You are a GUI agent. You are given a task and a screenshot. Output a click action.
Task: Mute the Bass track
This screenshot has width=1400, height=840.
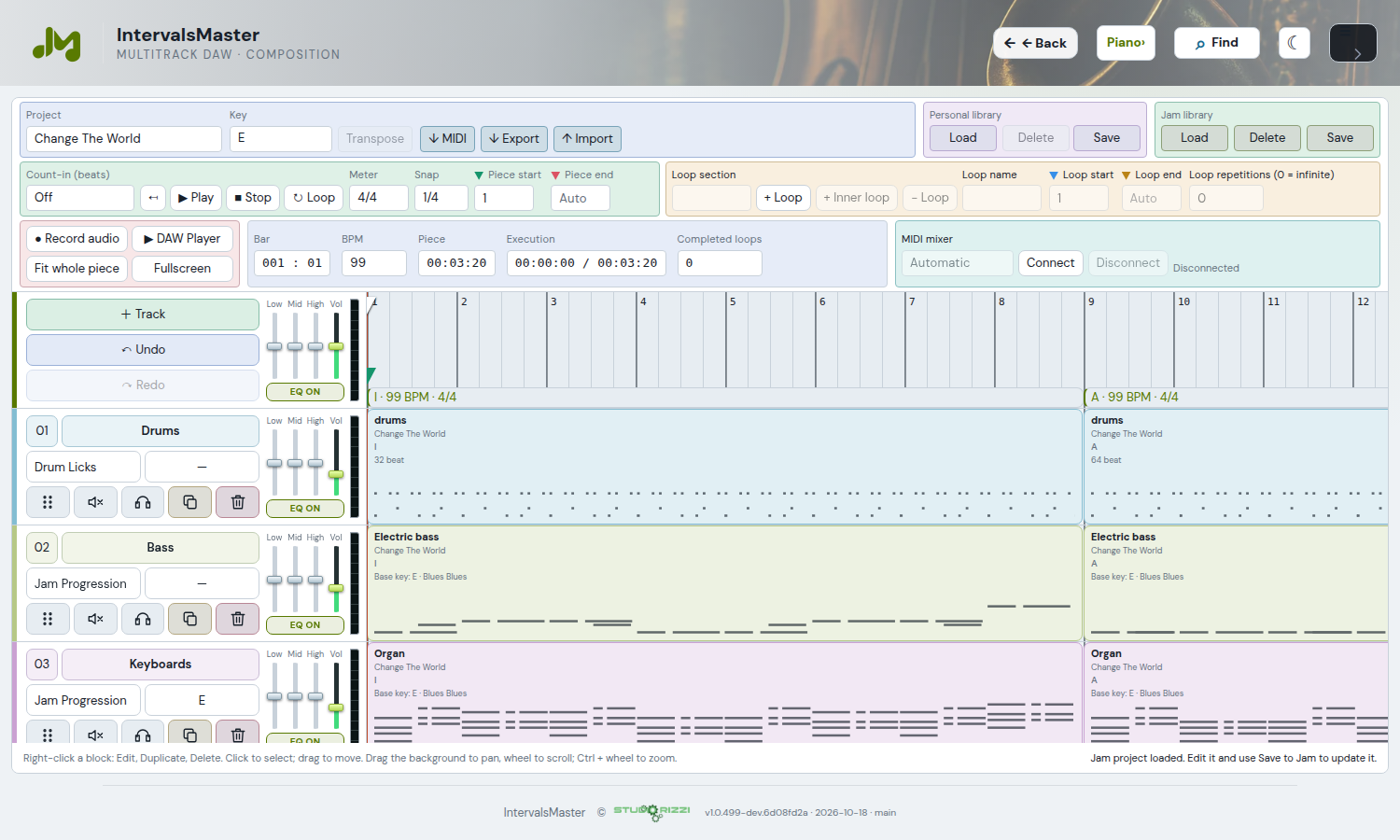click(95, 619)
